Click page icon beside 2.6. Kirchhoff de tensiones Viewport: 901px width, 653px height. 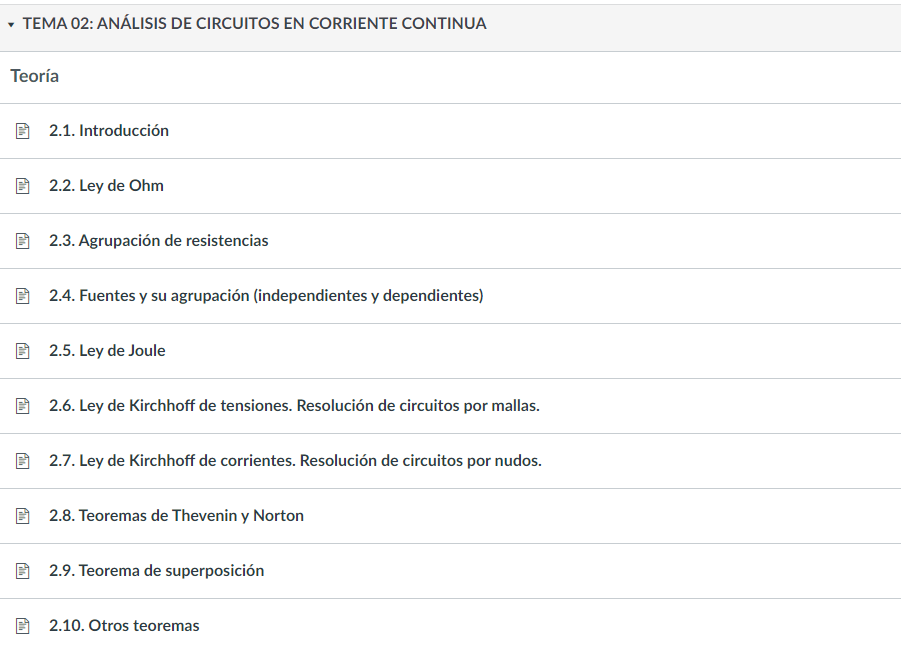pos(23,406)
